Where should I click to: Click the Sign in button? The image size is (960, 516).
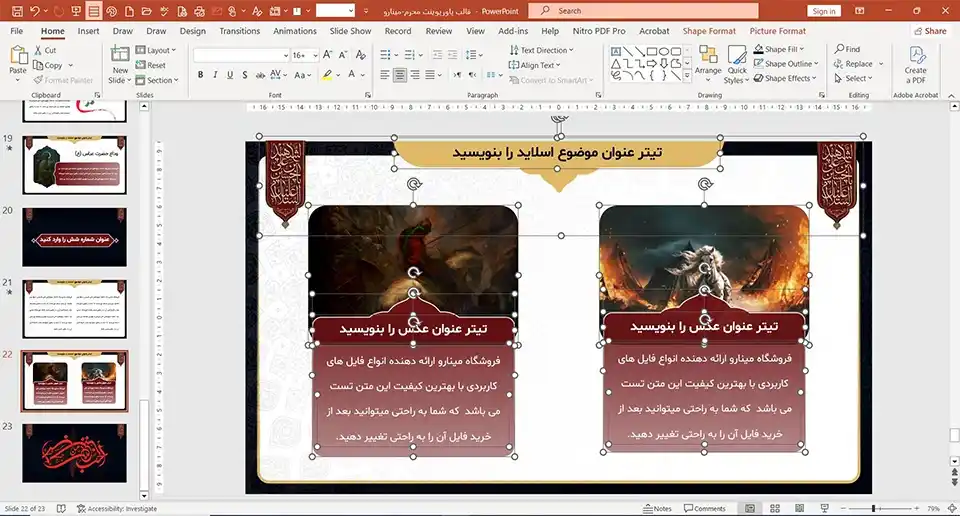[824, 11]
